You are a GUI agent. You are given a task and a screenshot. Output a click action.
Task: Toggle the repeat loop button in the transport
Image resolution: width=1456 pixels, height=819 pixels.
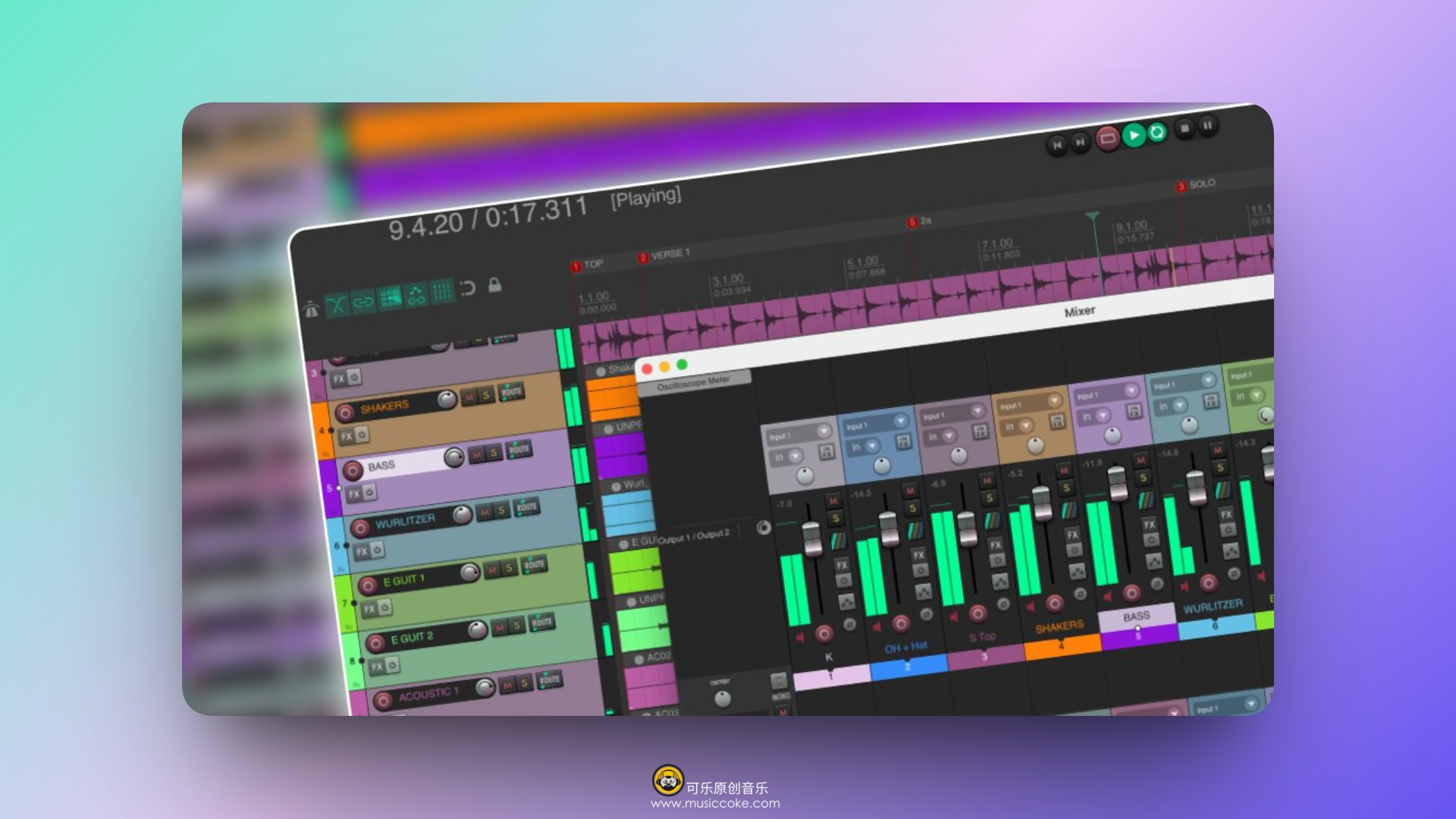(1157, 133)
